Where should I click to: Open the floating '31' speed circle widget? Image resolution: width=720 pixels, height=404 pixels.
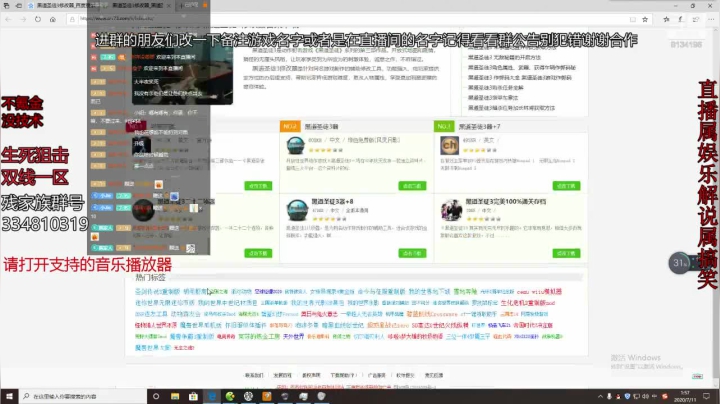tap(679, 263)
